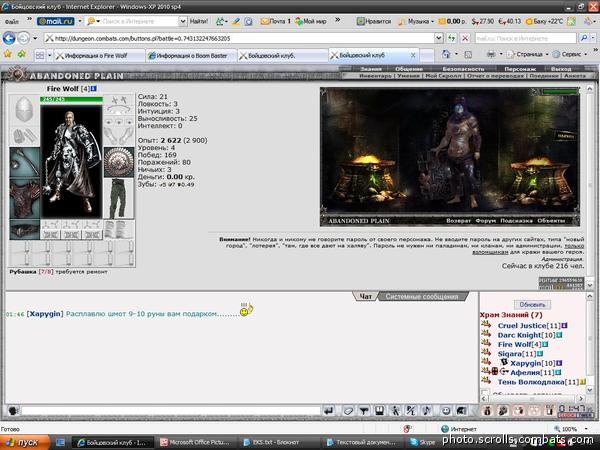This screenshot has width=600, height=450.
Task: Click the Возврат link under game scene
Action: pos(458,221)
